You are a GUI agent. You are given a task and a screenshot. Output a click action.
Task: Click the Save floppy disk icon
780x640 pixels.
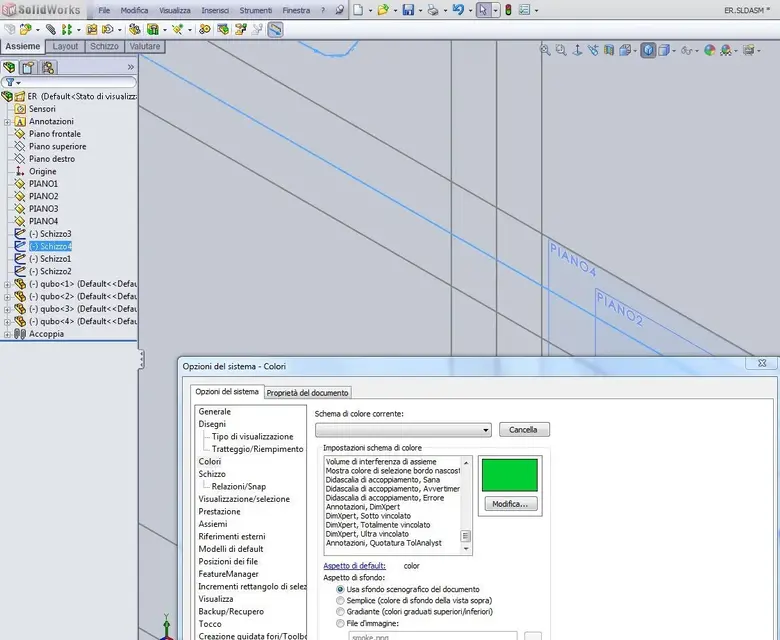408,10
